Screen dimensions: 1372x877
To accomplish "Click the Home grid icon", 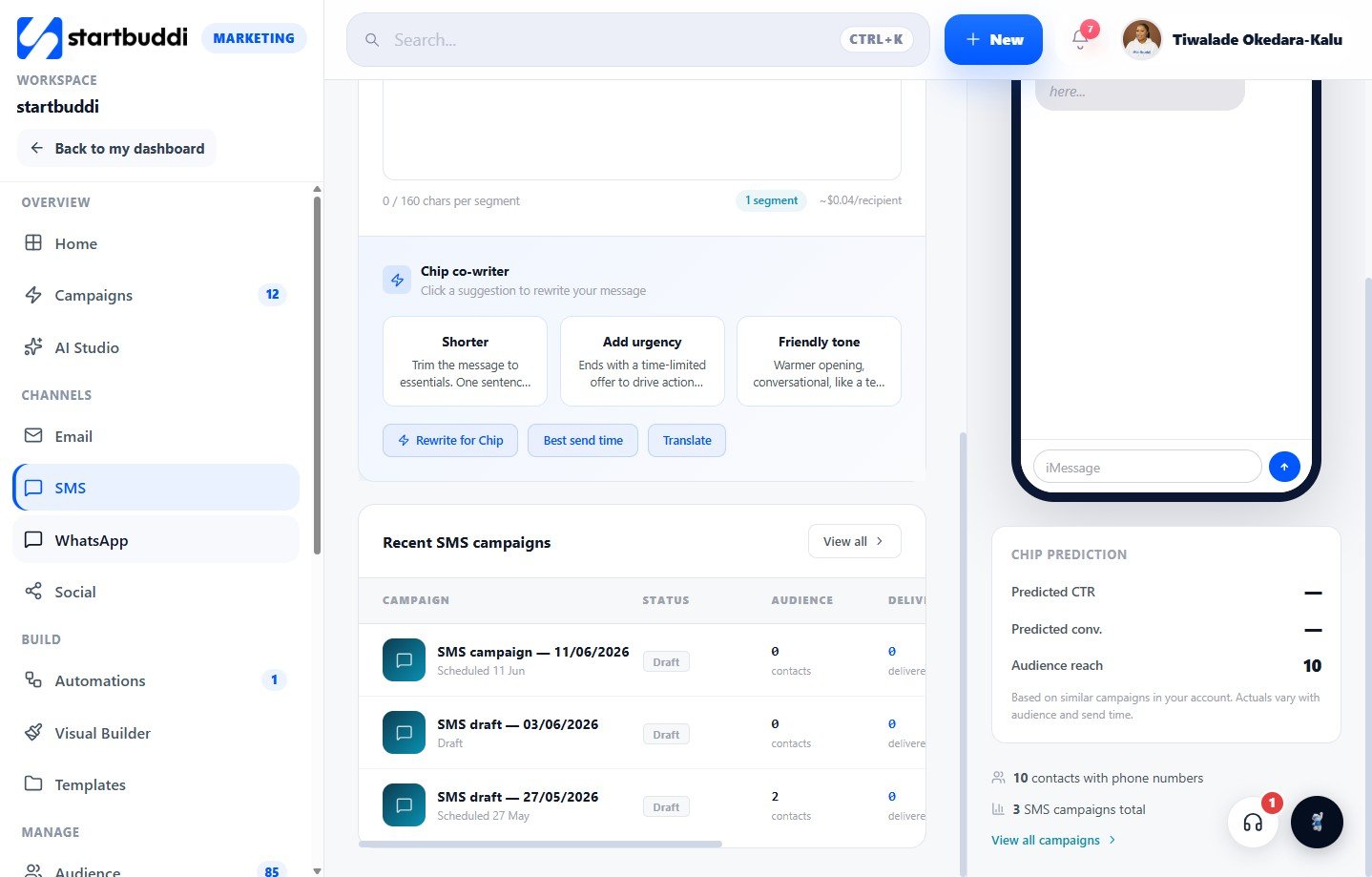I will coord(33,242).
